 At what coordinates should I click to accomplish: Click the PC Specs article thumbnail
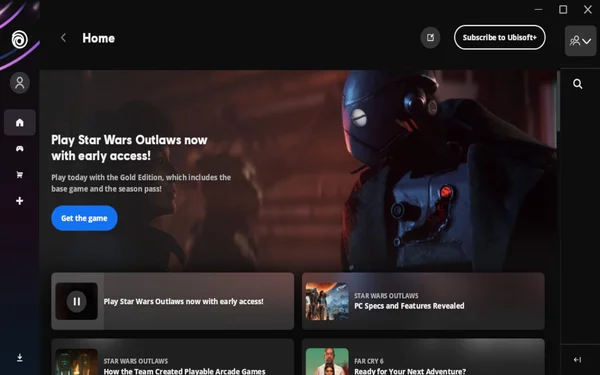coord(327,301)
